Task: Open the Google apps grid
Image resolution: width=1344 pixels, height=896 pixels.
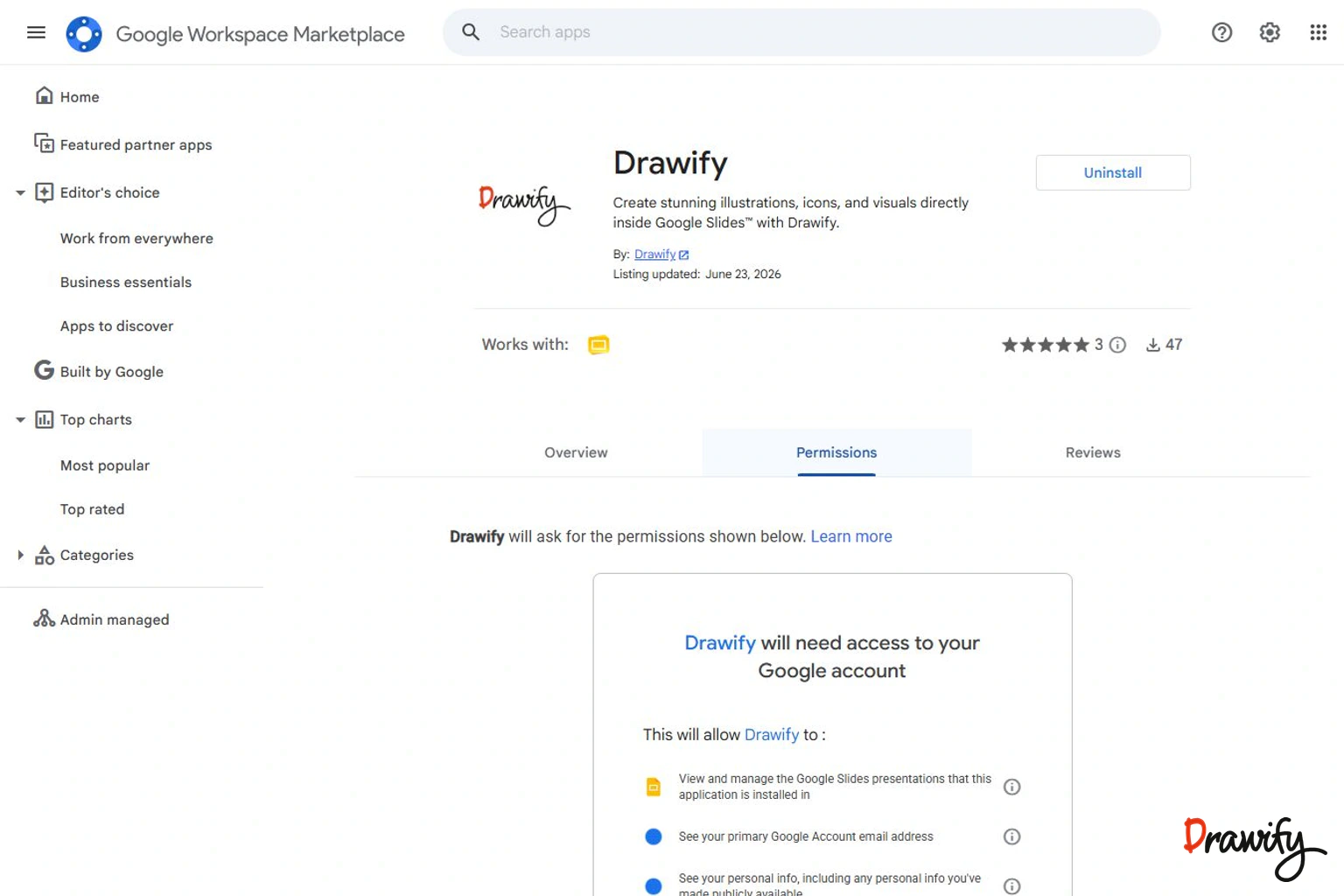Action: [1318, 32]
